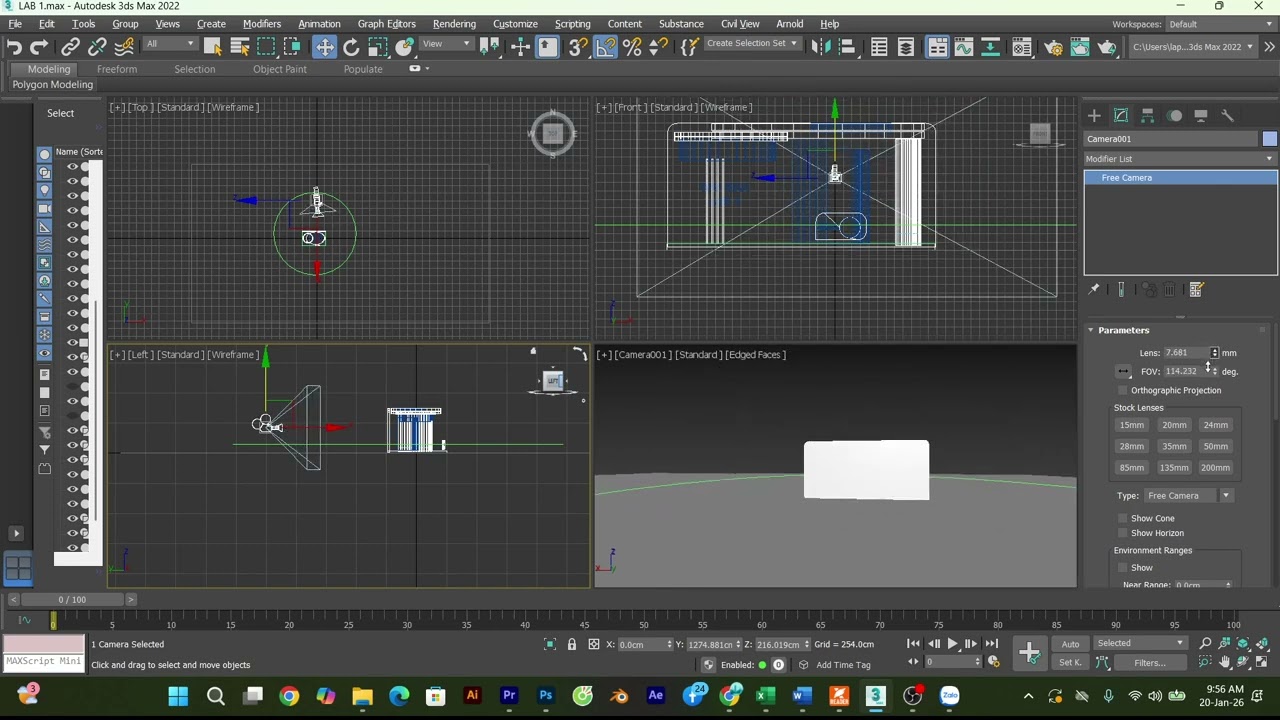This screenshot has height=720, width=1280.
Task: Open Google Chrome from the taskbar
Action: click(x=289, y=696)
